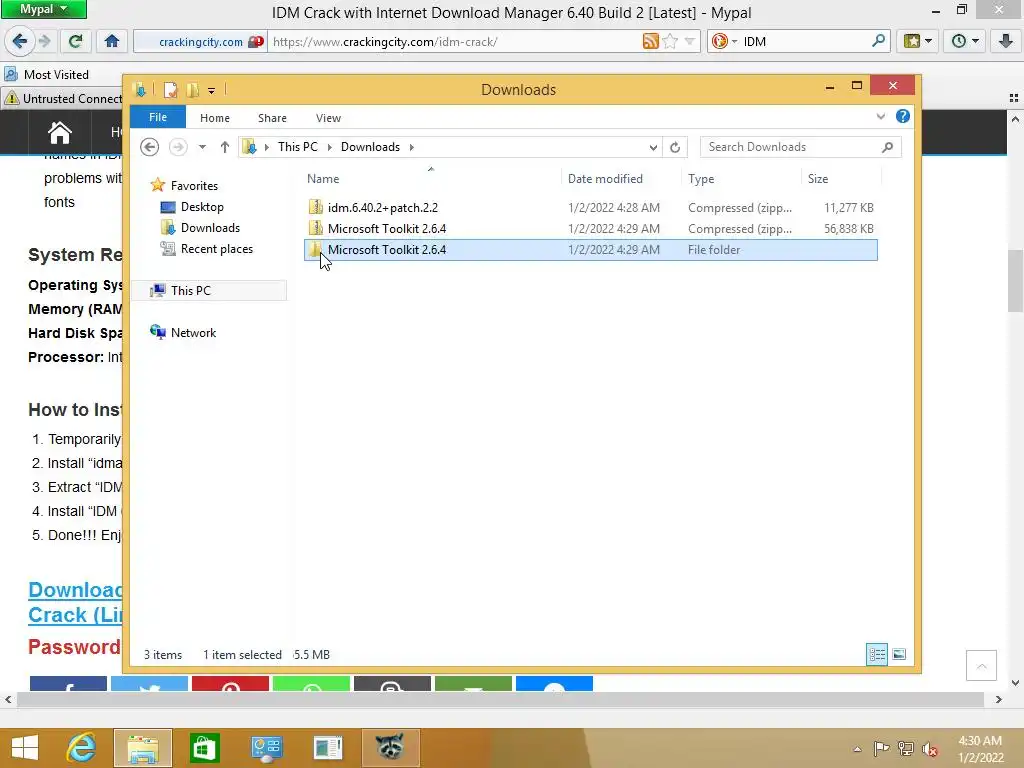Click site identity crackingcity.com badge

click(x=200, y=42)
